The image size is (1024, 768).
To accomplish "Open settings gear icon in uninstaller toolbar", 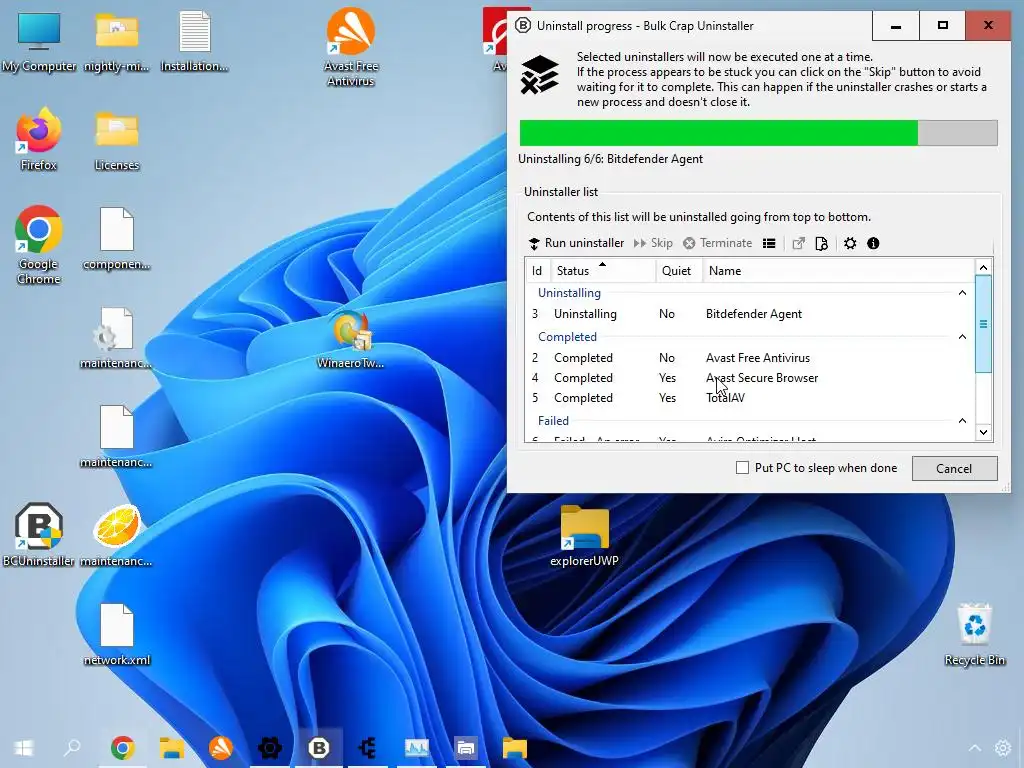I will [x=850, y=244].
